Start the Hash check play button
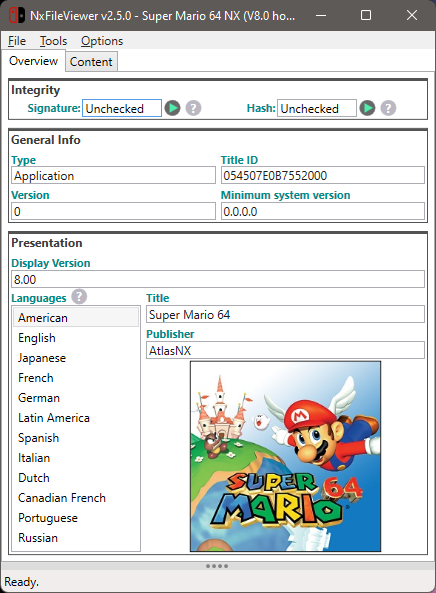The width and height of the screenshot is (436, 593). tap(367, 108)
